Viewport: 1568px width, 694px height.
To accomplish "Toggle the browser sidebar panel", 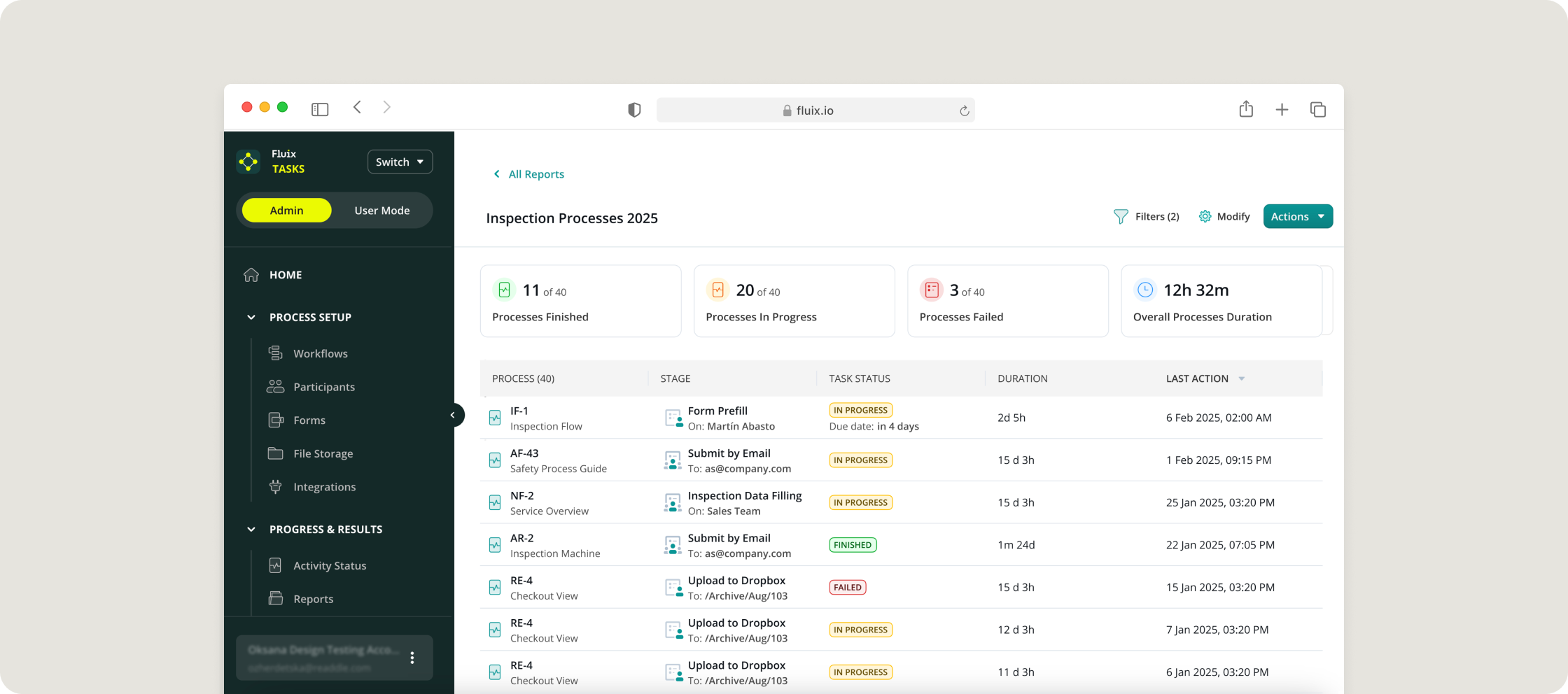I will coord(320,109).
